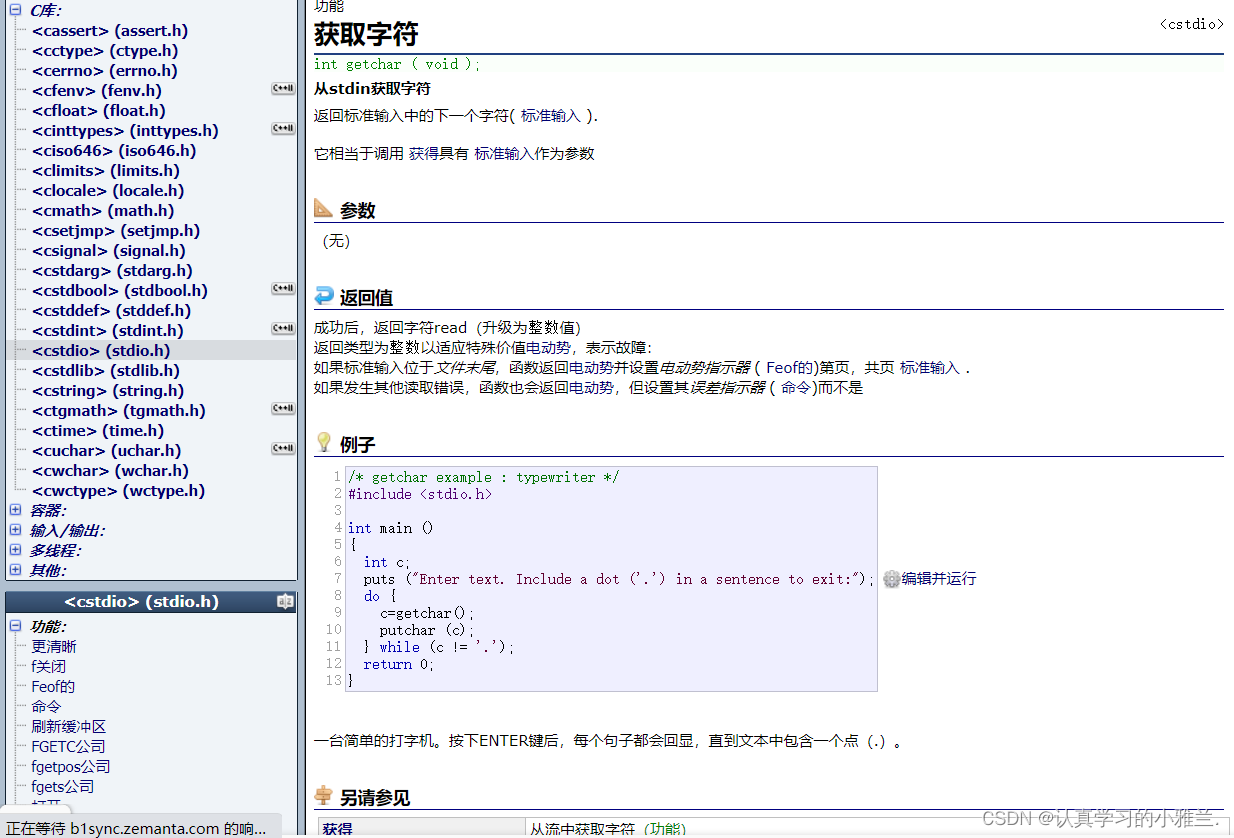Open the fgetpos公司 function entry
The height and width of the screenshot is (838, 1234).
click(71, 767)
